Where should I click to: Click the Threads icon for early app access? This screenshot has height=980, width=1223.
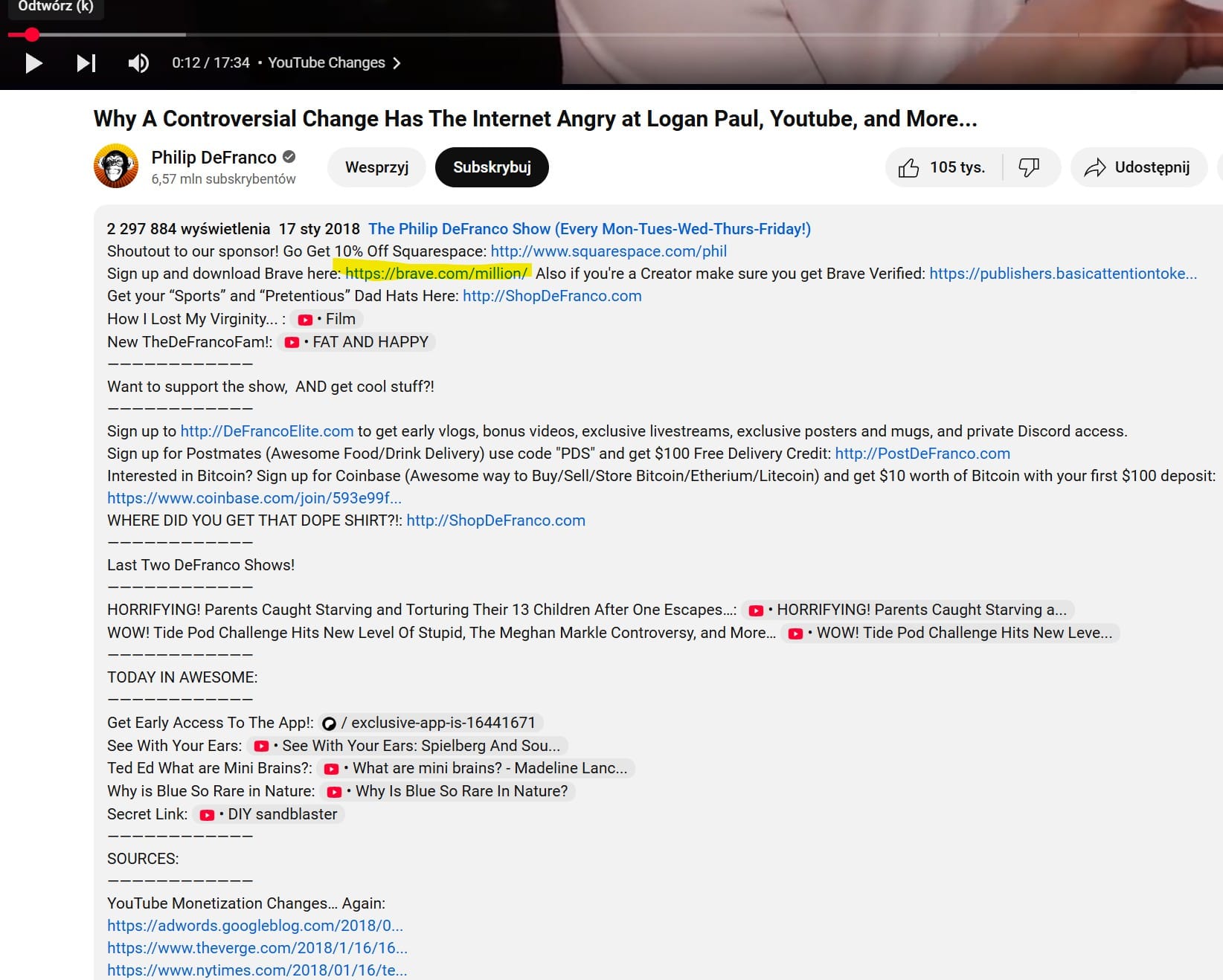point(330,722)
